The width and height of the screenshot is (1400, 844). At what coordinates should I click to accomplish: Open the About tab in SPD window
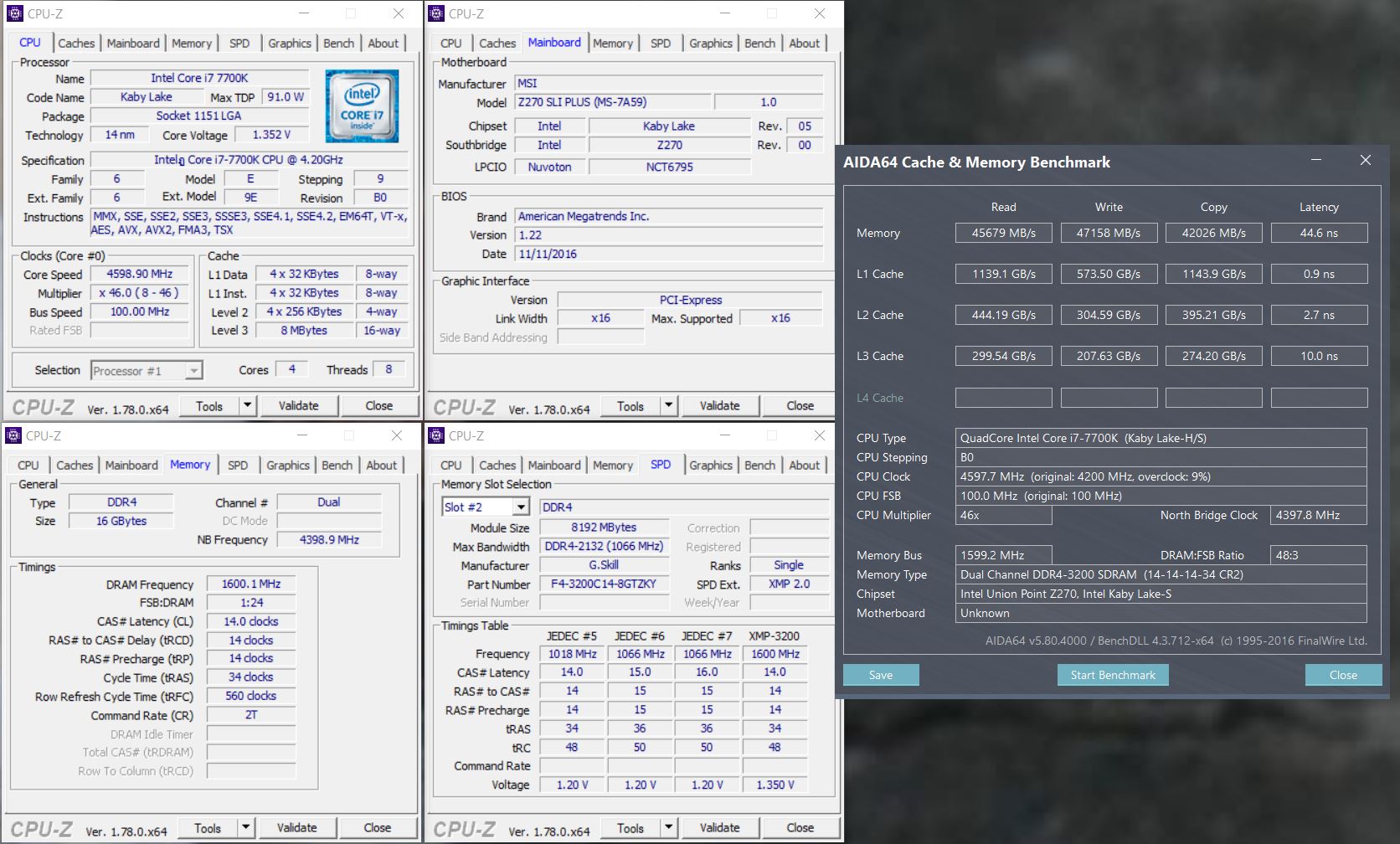[804, 466]
